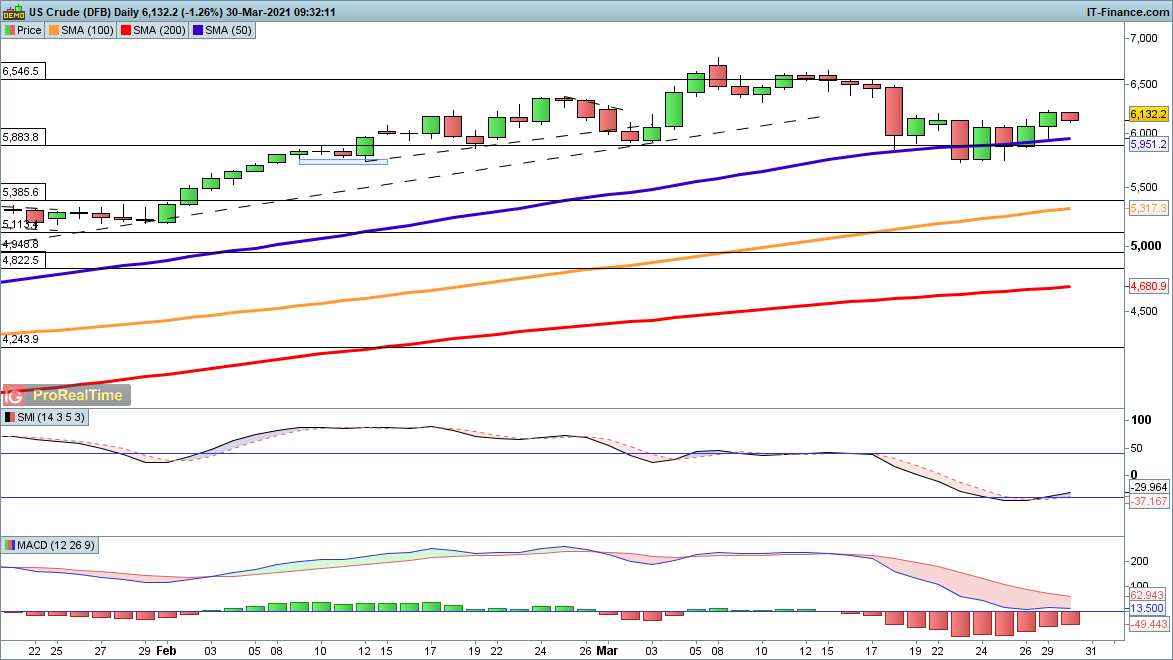Click the DEMO chart icon in title bar
Screen dimensions: 1173x660
click(13, 12)
